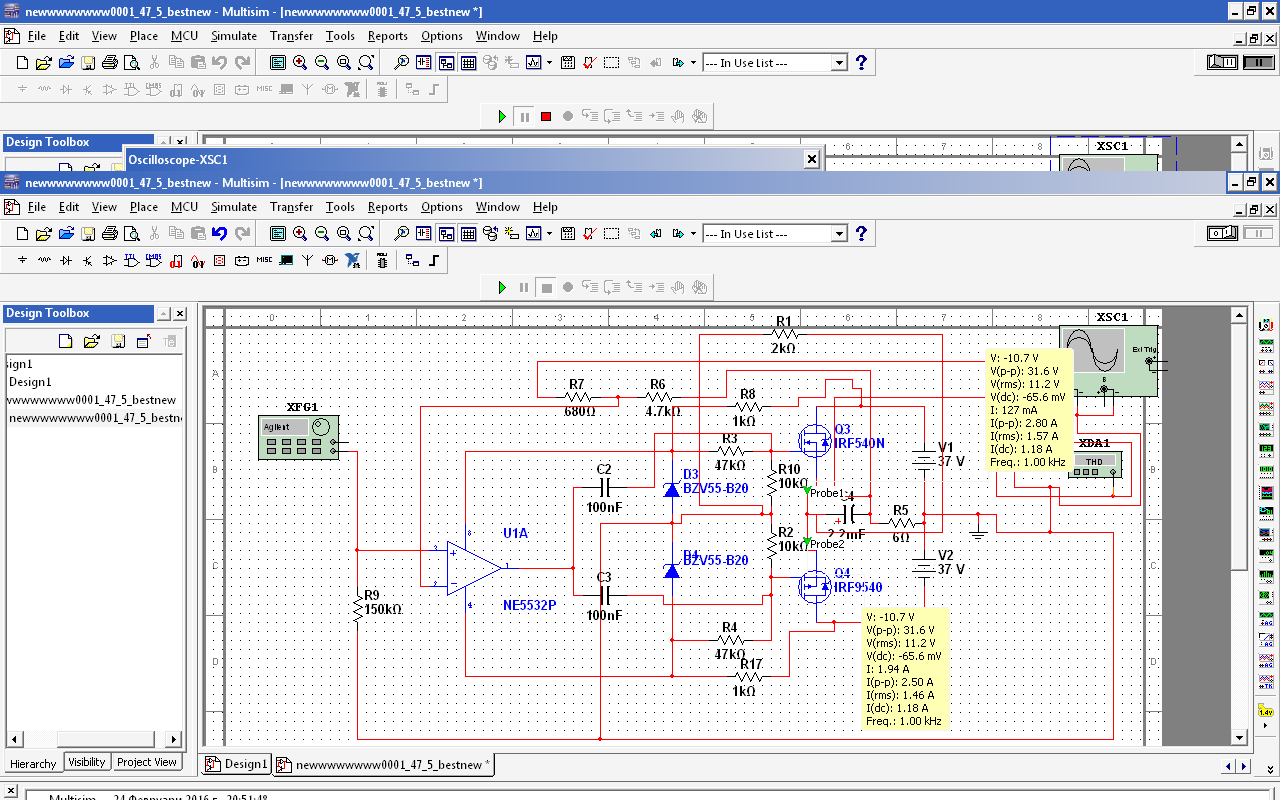Stop simulation with red square in back window
The height and width of the screenshot is (800, 1280).
[546, 117]
